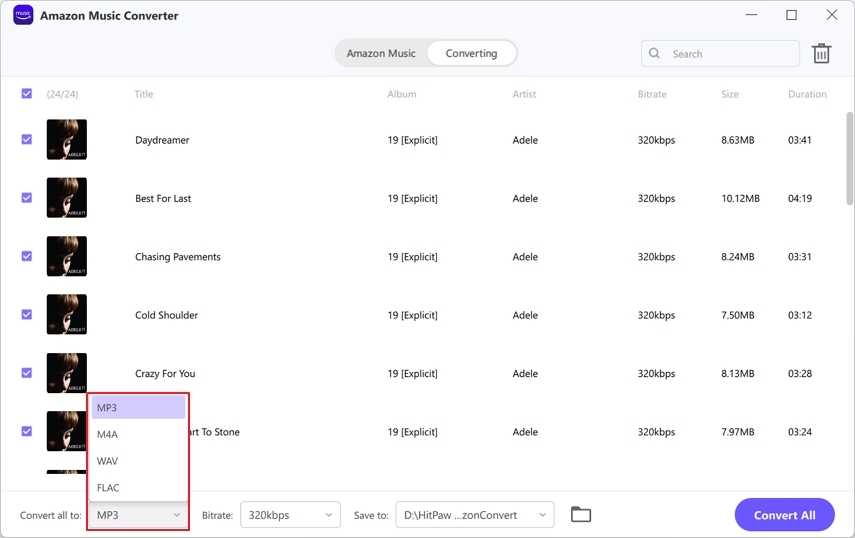This screenshot has height=538, width=855.
Task: Uncheck the Best For Last checkbox
Action: point(27,198)
